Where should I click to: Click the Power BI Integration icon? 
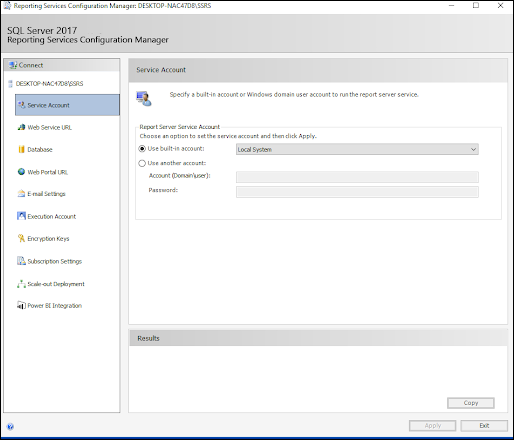21,305
